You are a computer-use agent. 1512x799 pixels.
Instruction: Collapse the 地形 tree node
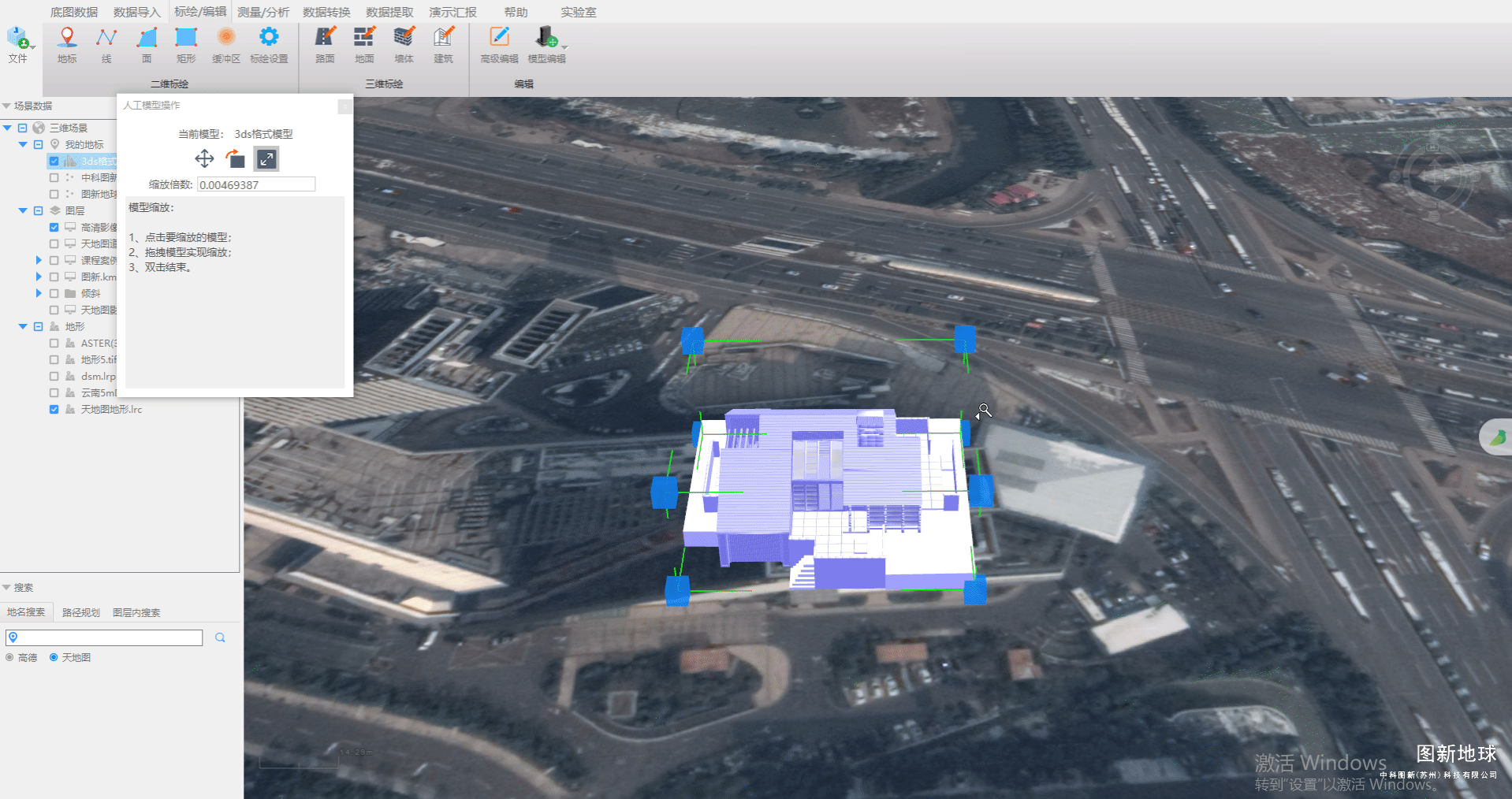point(23,326)
